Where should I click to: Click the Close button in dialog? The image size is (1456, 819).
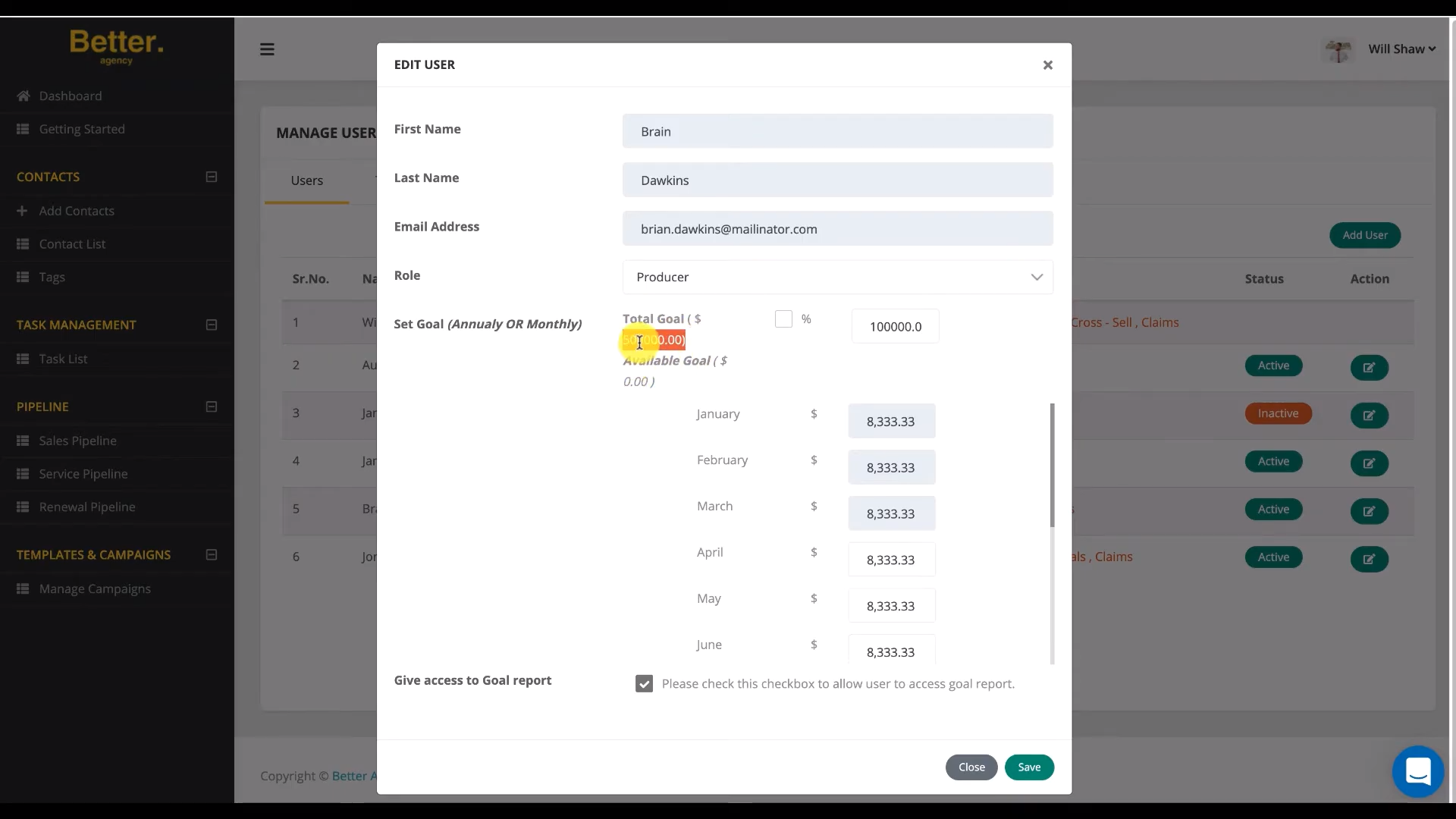971,767
